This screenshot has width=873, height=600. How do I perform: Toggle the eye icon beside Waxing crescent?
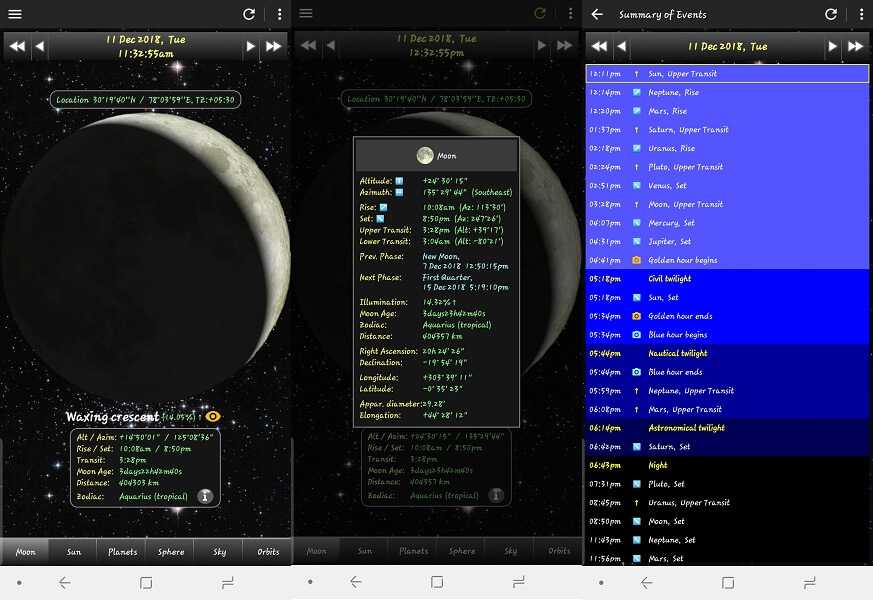point(213,417)
